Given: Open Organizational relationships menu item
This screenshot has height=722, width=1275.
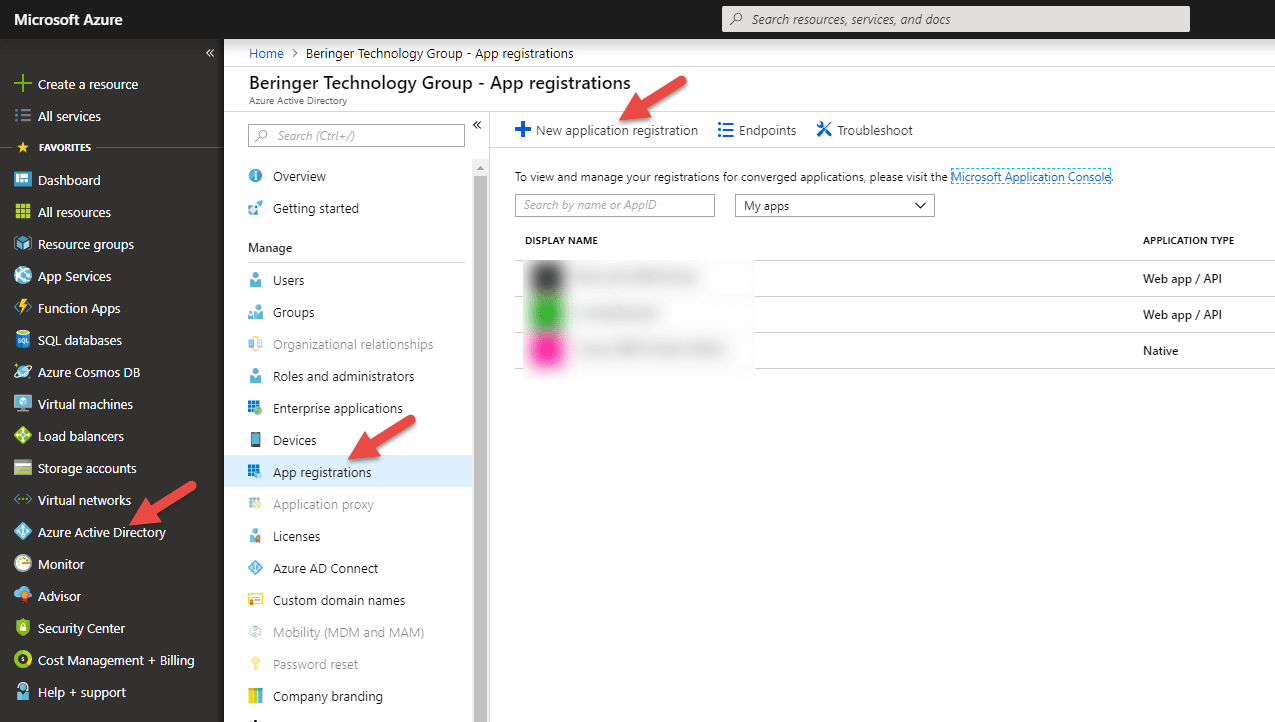Looking at the screenshot, I should (x=348, y=344).
